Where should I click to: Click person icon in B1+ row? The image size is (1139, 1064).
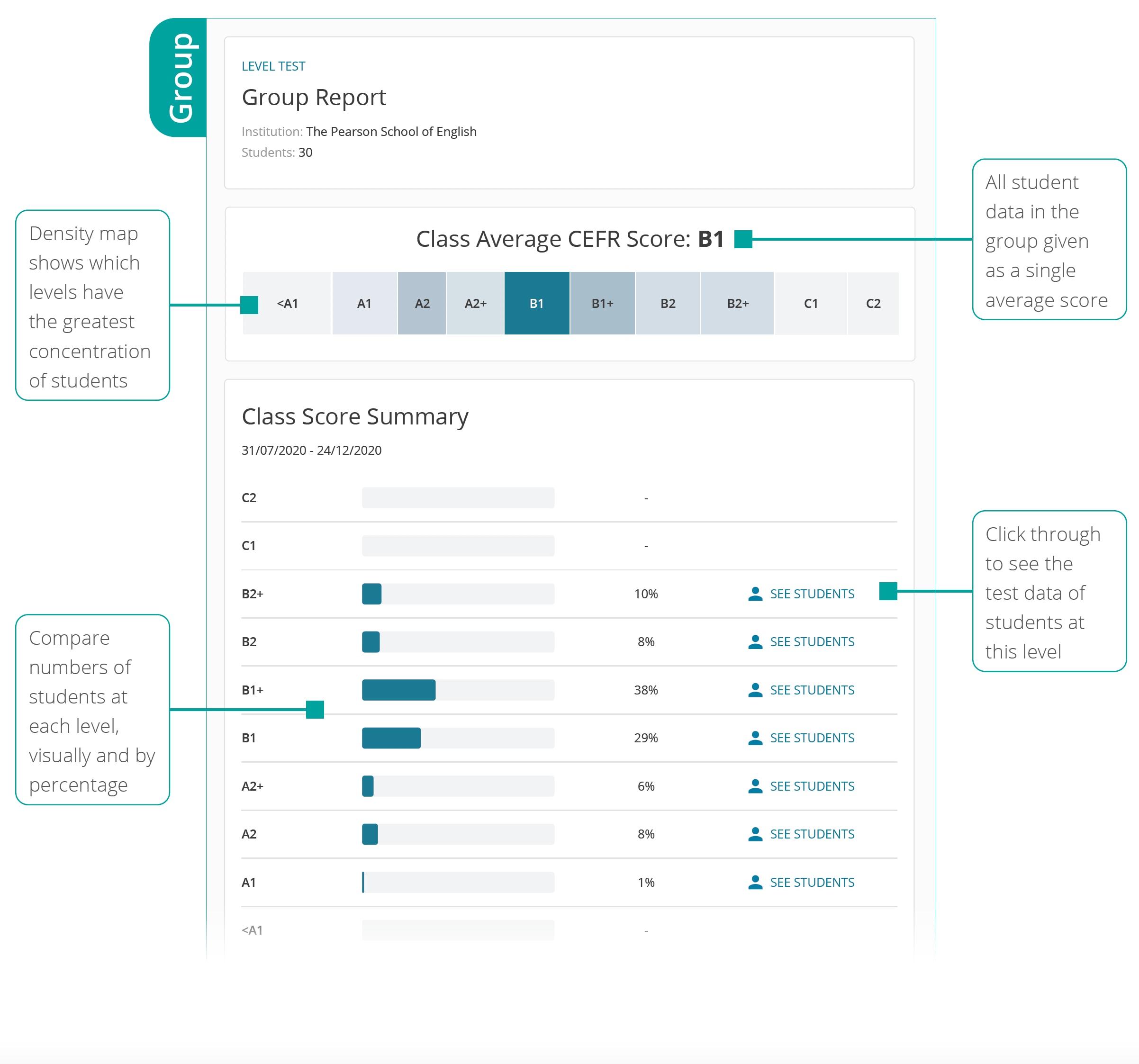pos(755,690)
